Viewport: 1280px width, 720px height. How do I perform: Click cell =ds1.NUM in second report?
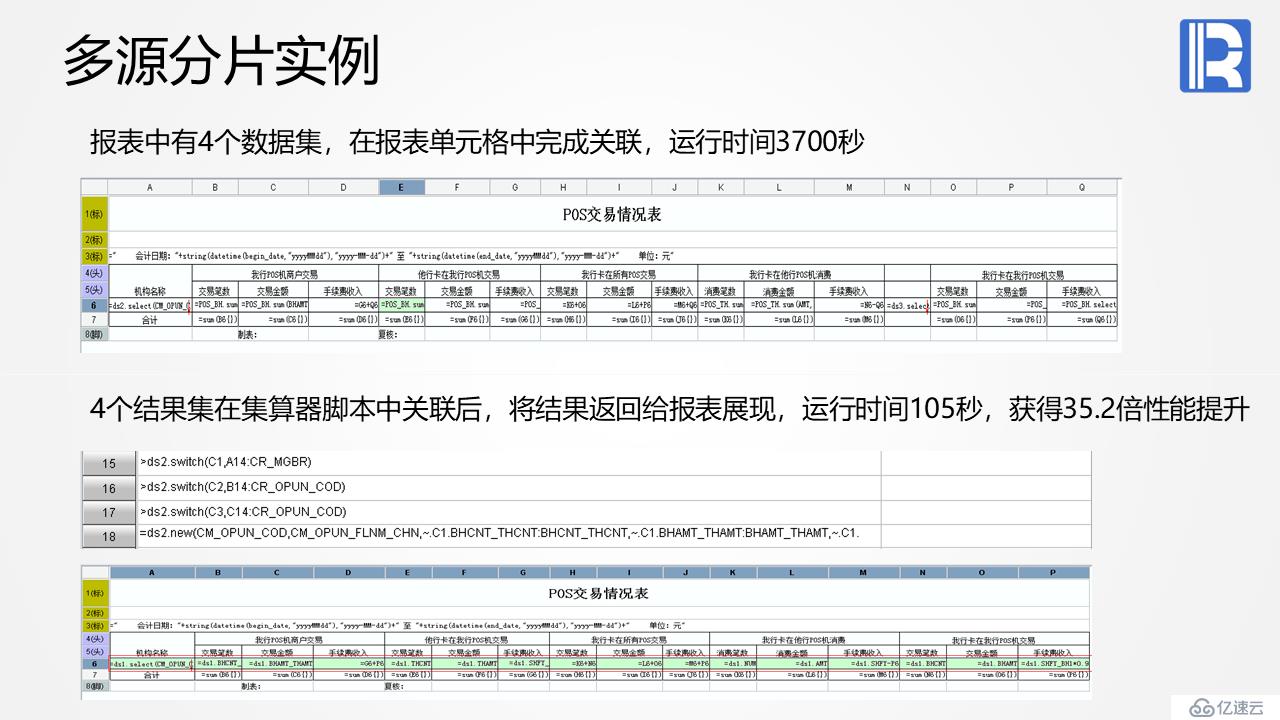733,664
